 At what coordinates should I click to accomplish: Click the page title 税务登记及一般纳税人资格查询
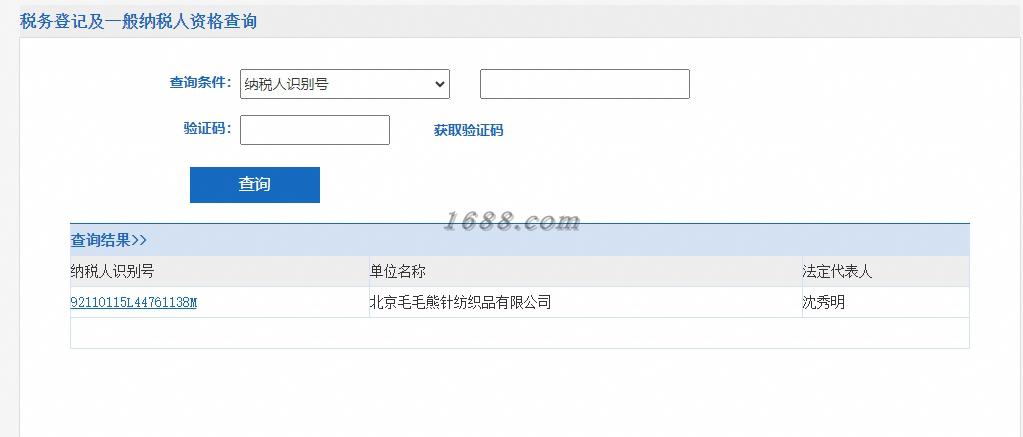click(138, 21)
